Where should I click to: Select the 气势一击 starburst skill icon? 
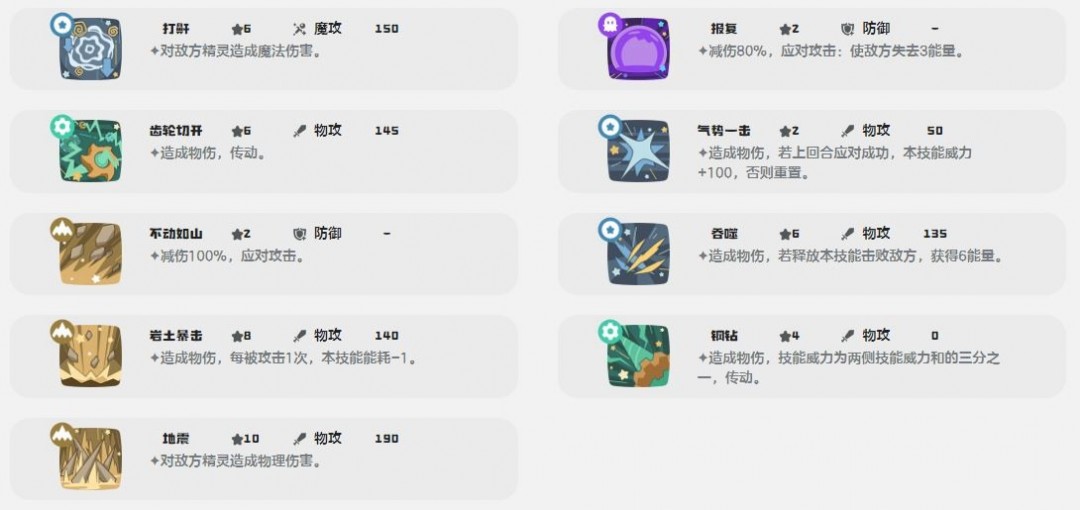pyautogui.click(x=638, y=151)
